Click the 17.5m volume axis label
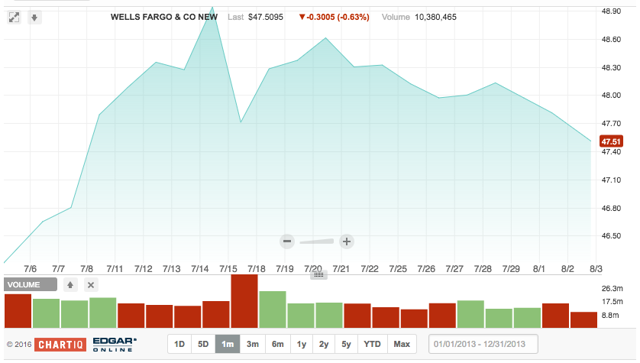640x363 pixels. tap(612, 302)
